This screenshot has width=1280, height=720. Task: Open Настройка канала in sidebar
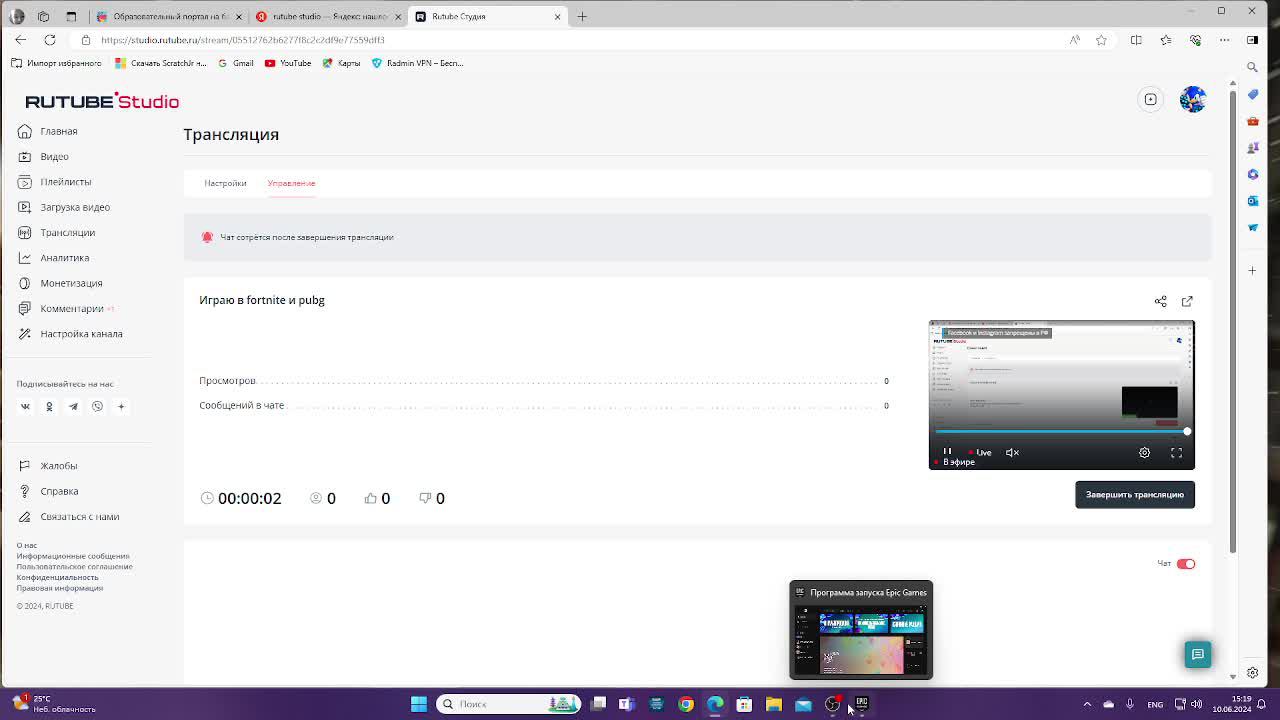click(x=81, y=334)
